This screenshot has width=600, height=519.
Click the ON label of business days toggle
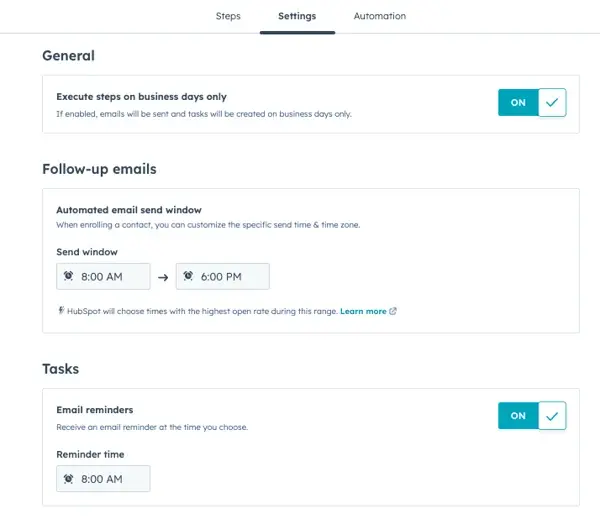click(518, 102)
